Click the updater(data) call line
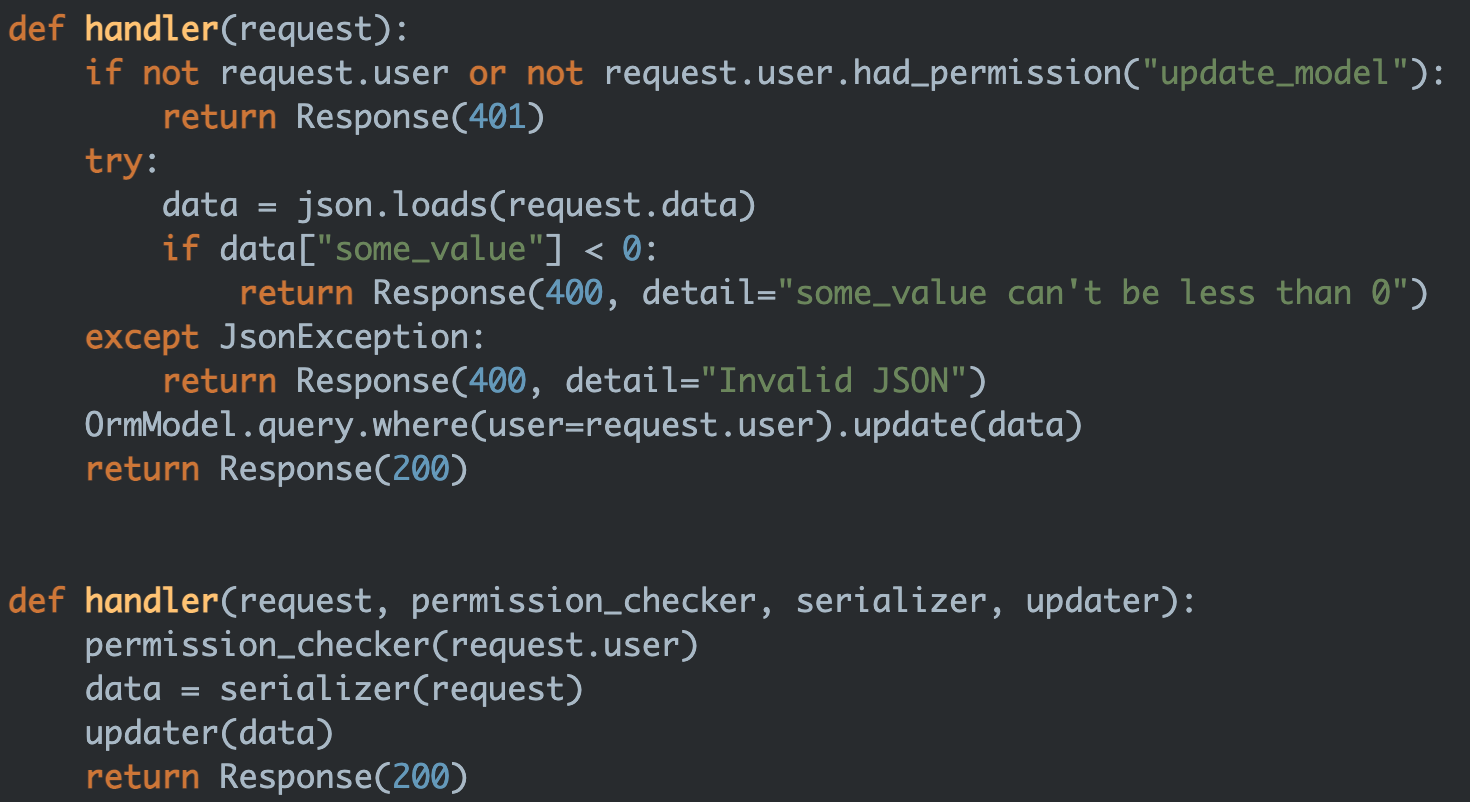 click(x=208, y=733)
